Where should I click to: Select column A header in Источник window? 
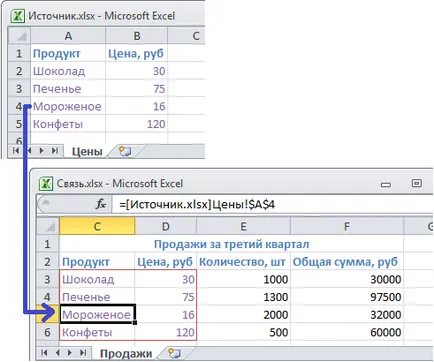tap(68, 36)
